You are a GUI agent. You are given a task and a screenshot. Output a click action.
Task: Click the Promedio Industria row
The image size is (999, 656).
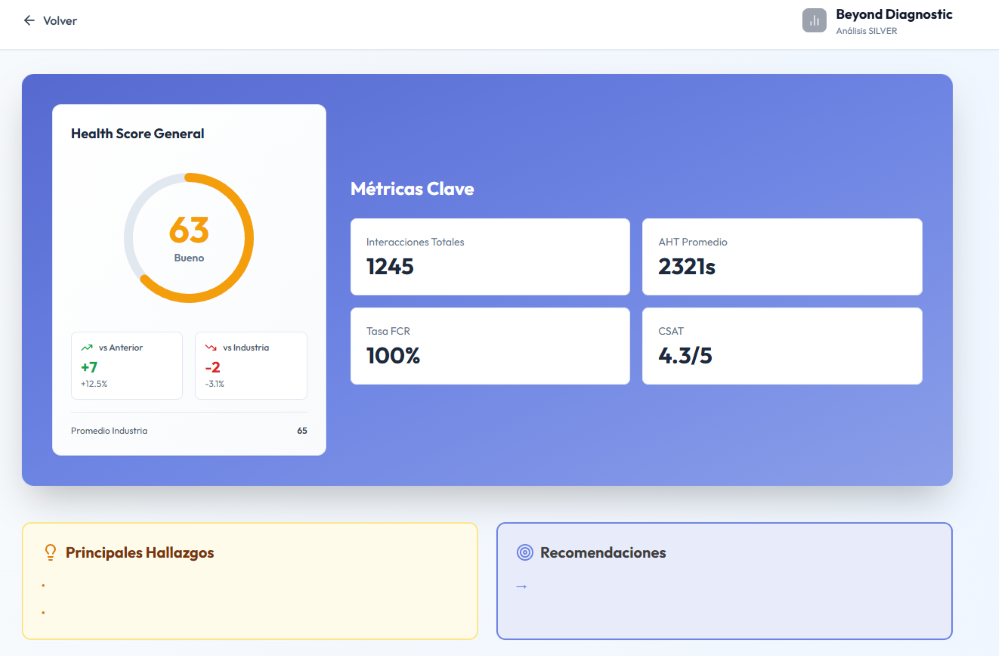click(x=189, y=431)
